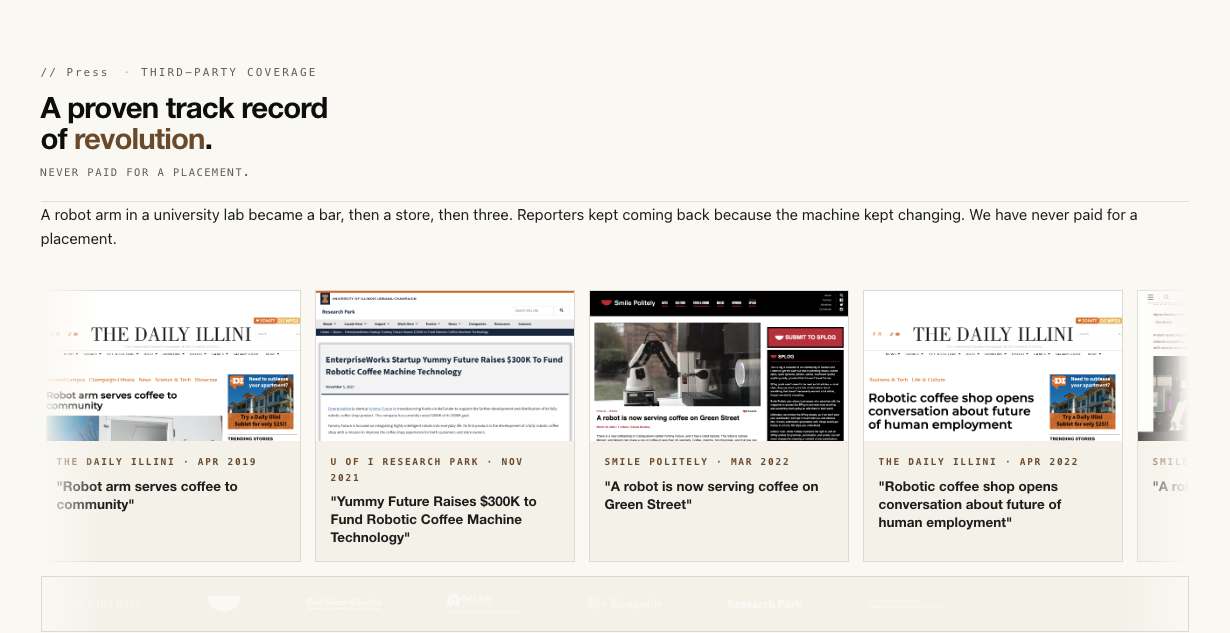Click the "A proven track record" heading
This screenshot has height=633, width=1230.
(184, 108)
